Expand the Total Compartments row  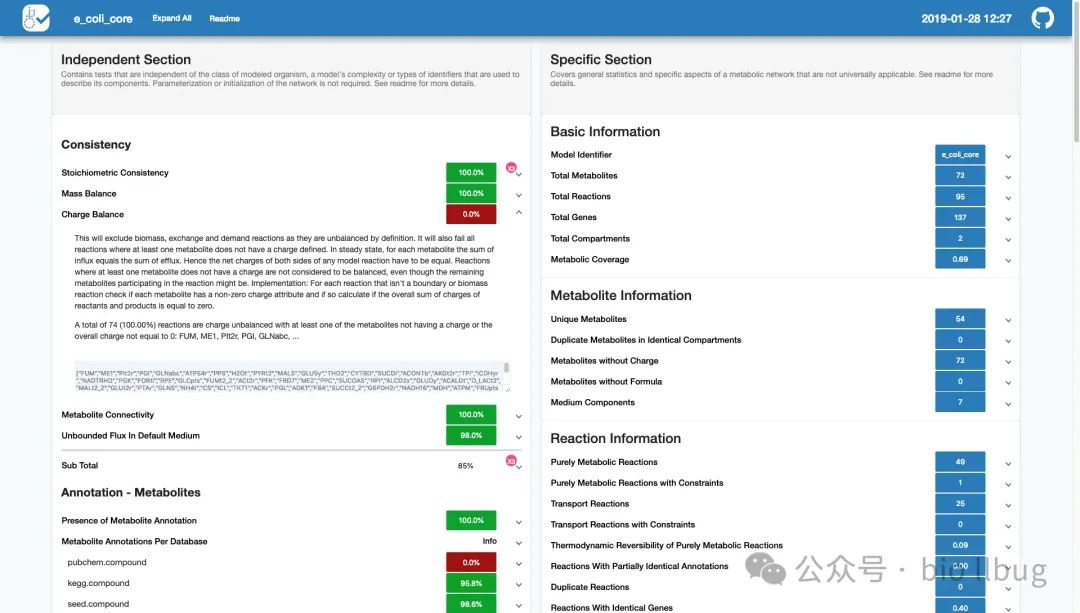pos(1008,240)
